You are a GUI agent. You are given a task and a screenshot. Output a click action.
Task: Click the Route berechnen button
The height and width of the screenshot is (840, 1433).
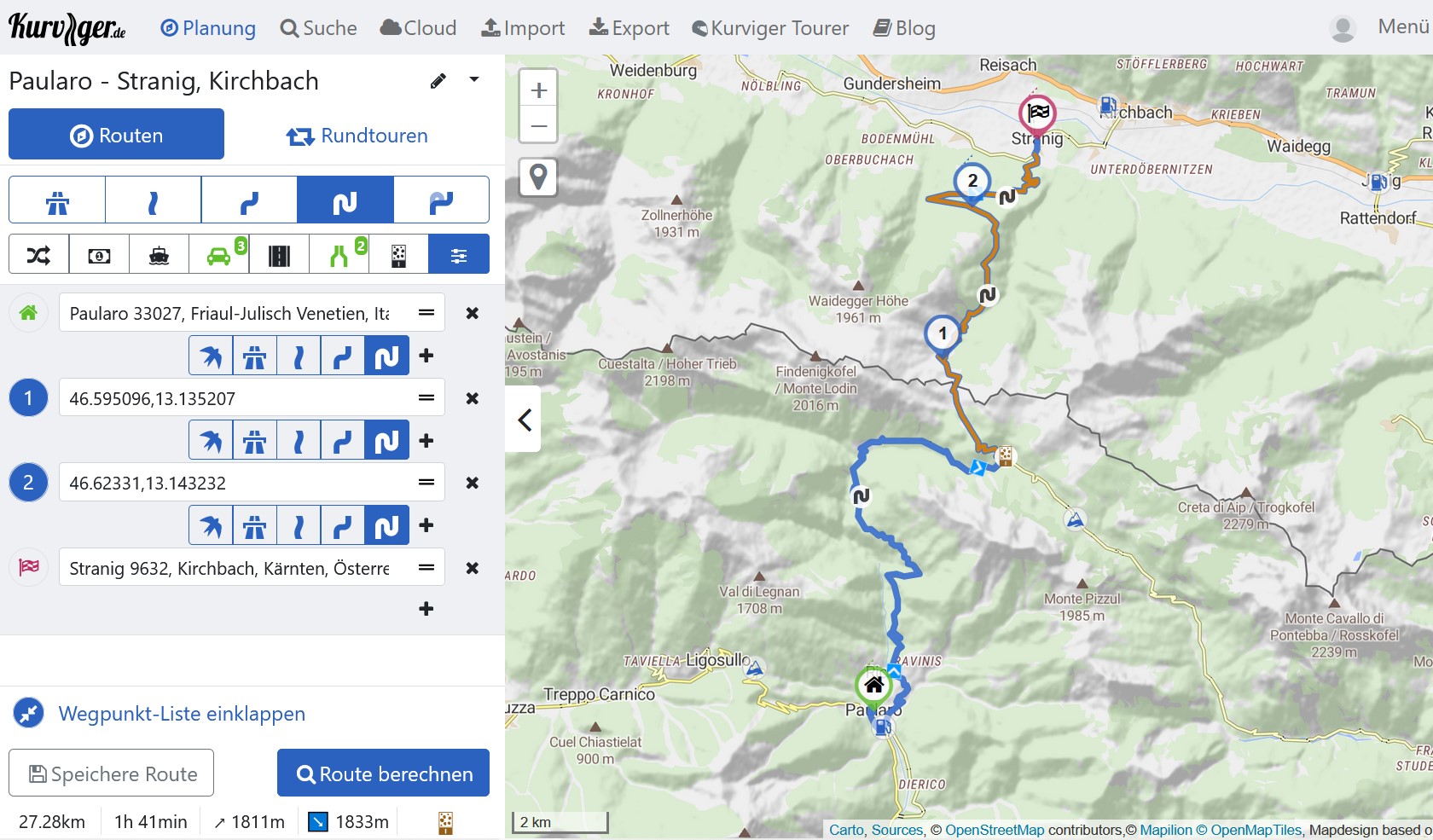pos(384,773)
